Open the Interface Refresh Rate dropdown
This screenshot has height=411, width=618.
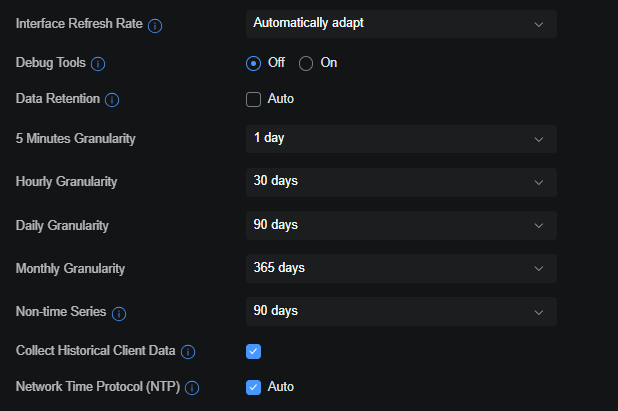400,24
